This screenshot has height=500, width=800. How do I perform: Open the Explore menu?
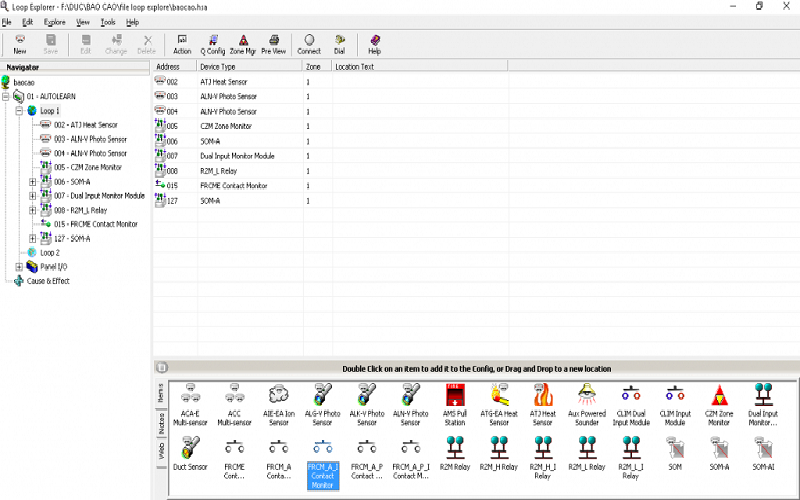tap(55, 22)
